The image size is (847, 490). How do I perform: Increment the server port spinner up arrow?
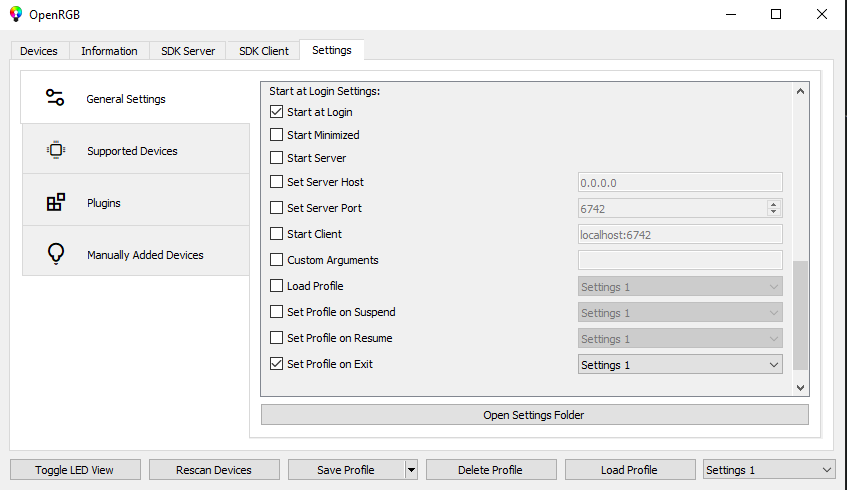pos(774,204)
